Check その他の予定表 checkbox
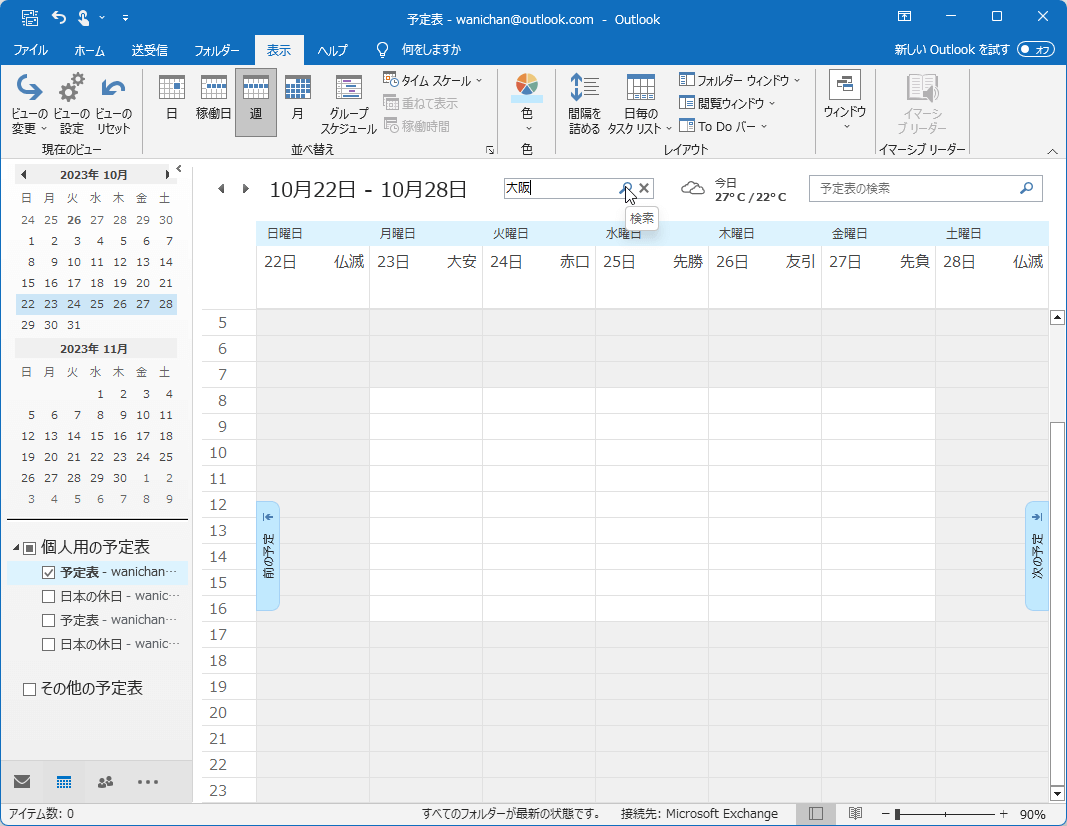This screenshot has width=1067, height=826. click(29, 689)
